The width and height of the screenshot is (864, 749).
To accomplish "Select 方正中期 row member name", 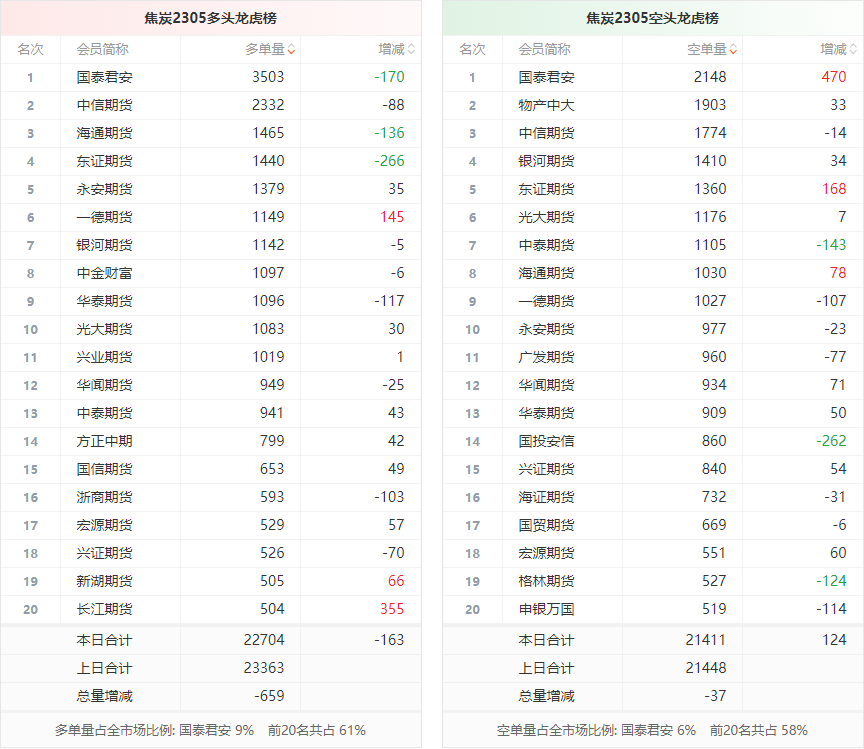I will pos(104,441).
